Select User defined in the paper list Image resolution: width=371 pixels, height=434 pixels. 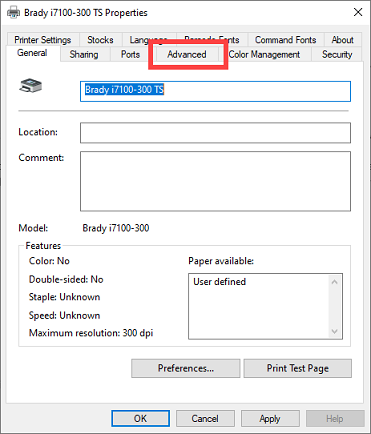pyautogui.click(x=220, y=282)
